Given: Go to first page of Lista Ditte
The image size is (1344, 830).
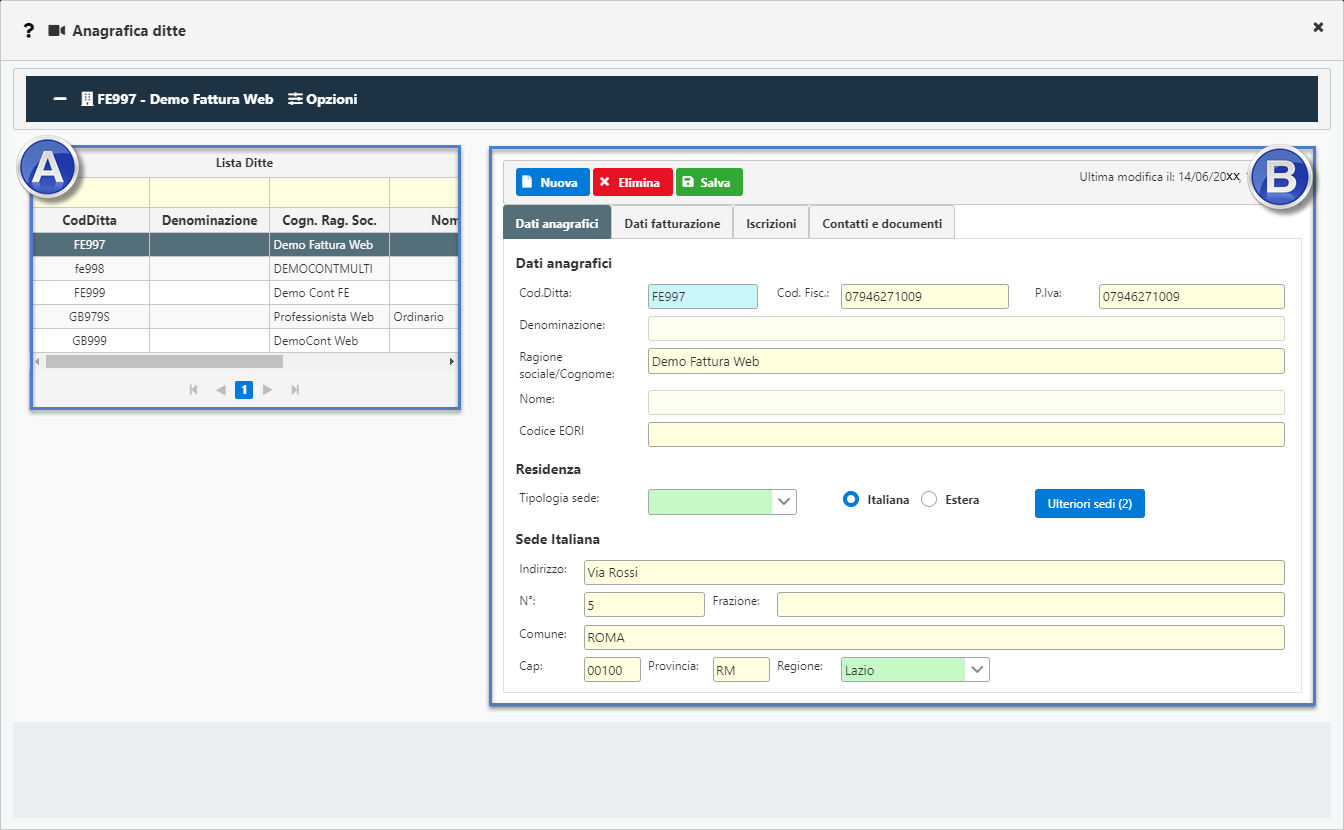Looking at the screenshot, I should point(193,390).
